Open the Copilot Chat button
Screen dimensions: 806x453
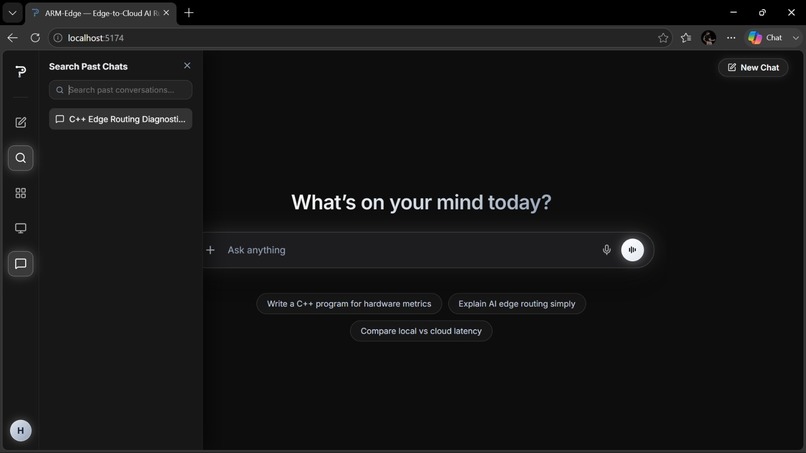pyautogui.click(x=765, y=38)
